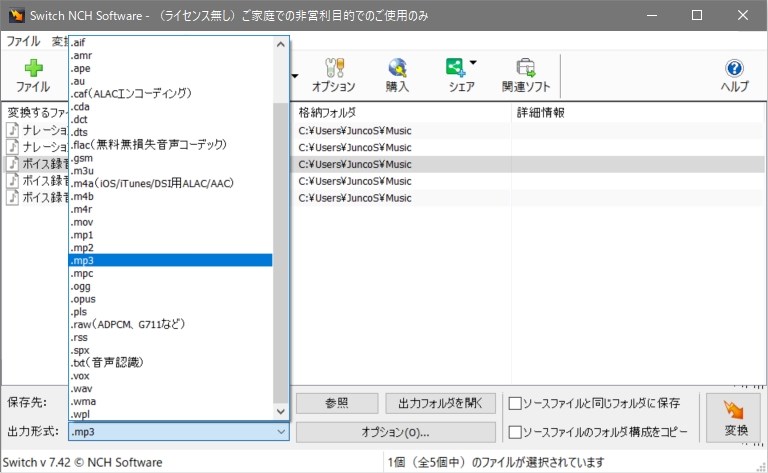Screen dimensions: 768x473
Task: Select .rss from the format list
Action: (171, 337)
